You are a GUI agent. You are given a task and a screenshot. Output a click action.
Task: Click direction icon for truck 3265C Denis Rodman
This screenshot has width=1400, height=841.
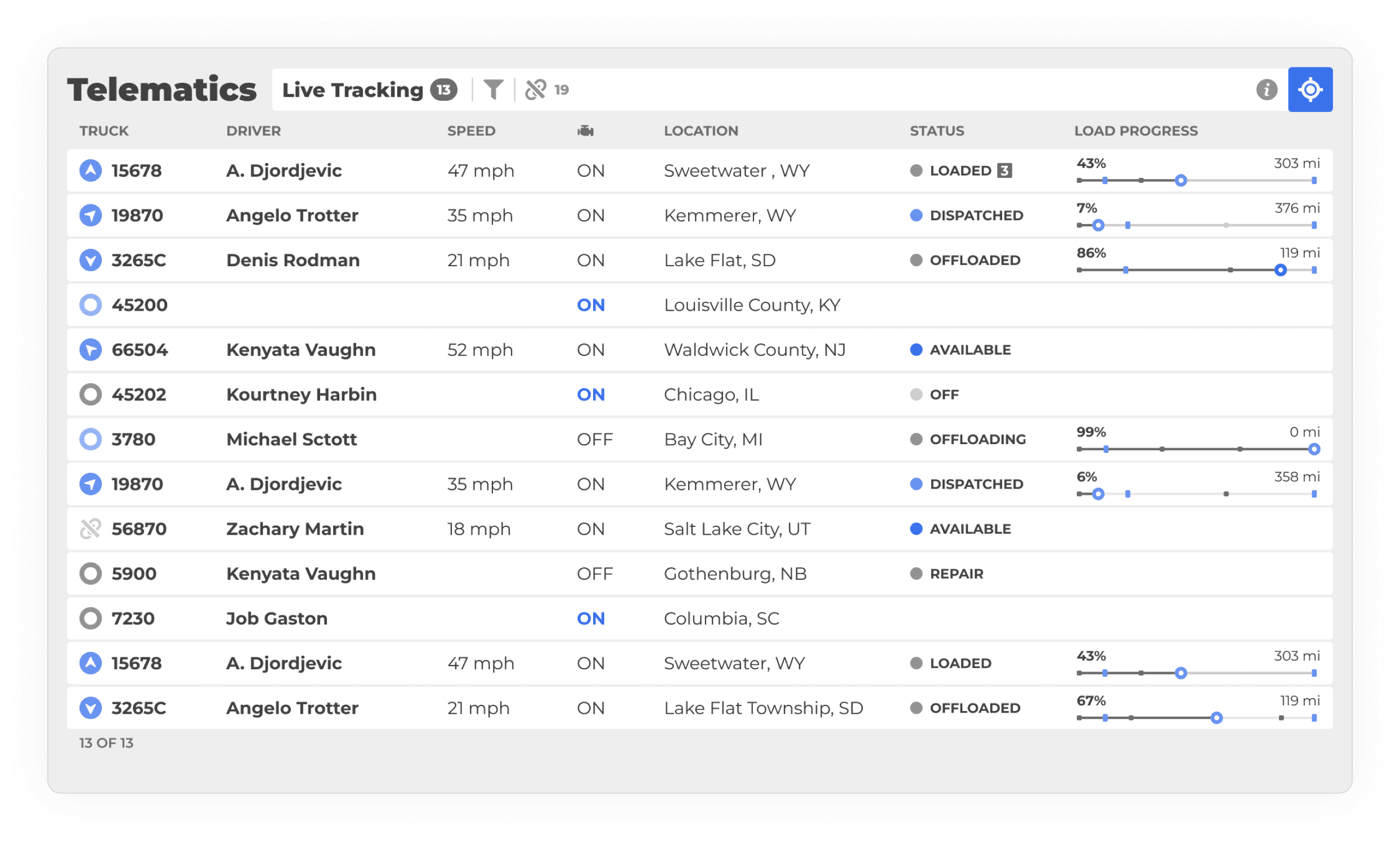pos(91,260)
